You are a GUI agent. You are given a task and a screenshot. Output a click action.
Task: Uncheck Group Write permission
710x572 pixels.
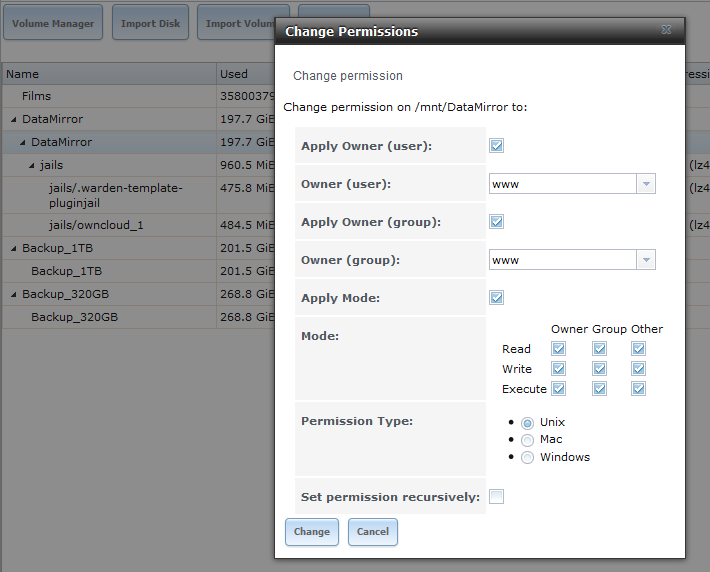point(599,369)
